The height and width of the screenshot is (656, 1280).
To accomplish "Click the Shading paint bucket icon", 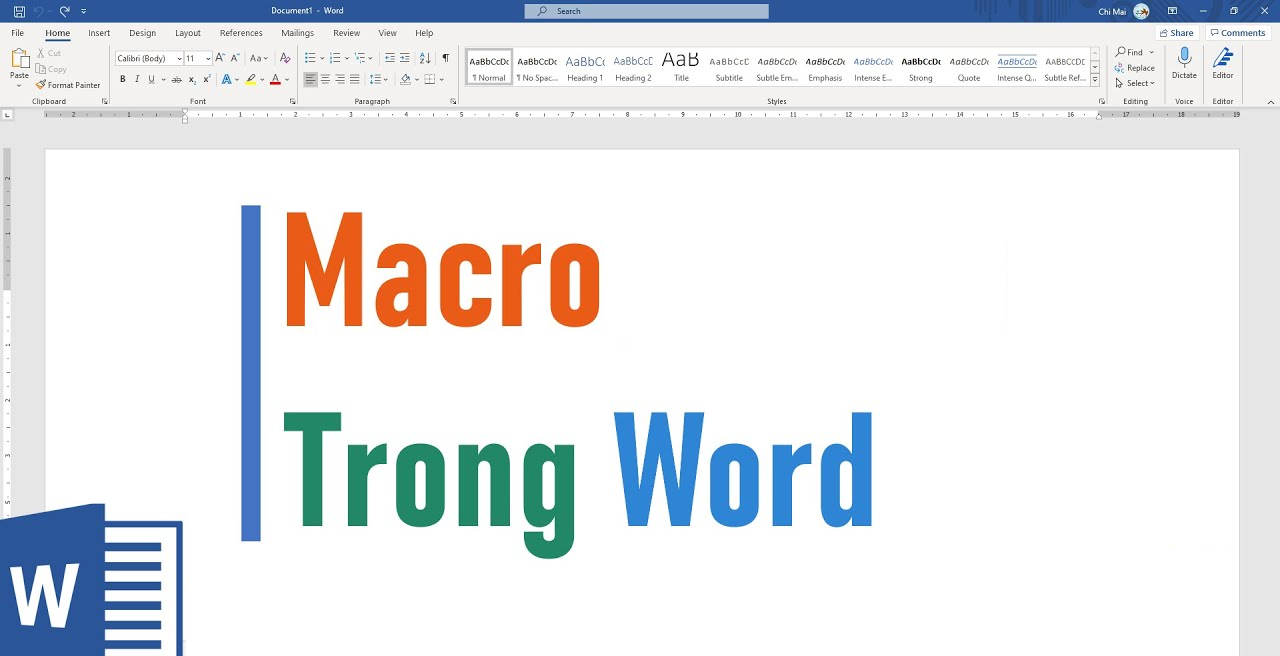I will [405, 79].
